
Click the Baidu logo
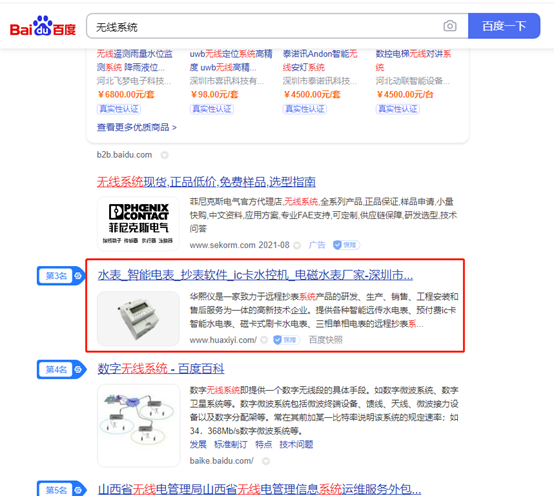point(43,26)
